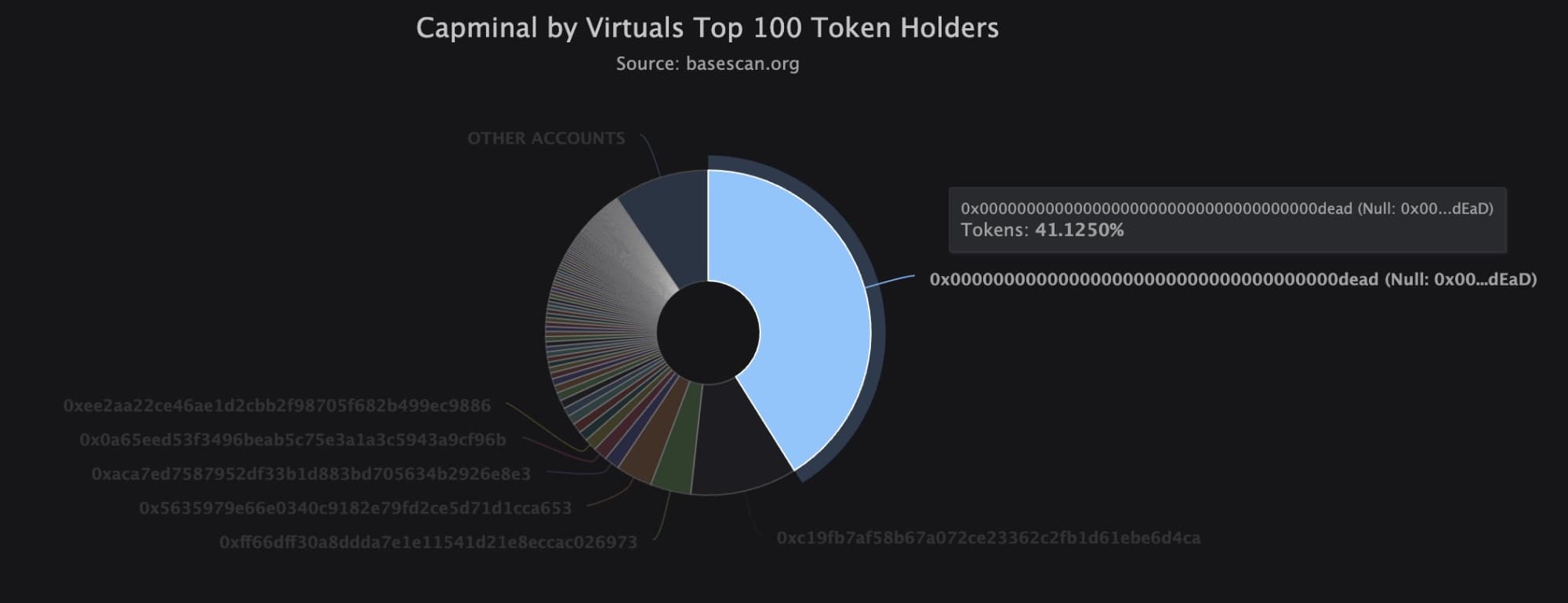Click the 0xc19fb7af58b67a07 address label

988,538
